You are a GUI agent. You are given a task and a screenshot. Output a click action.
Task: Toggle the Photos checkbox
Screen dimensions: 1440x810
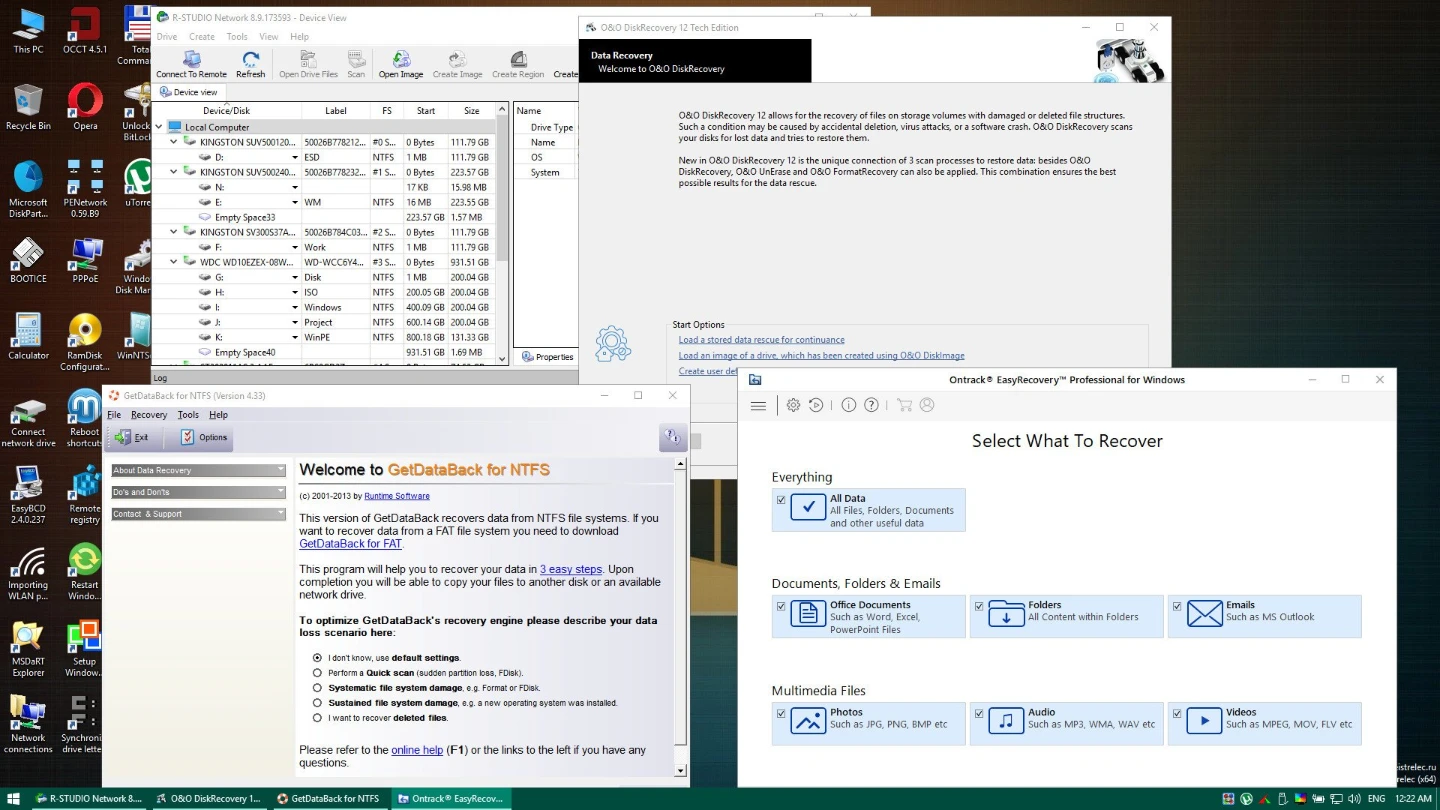point(781,714)
